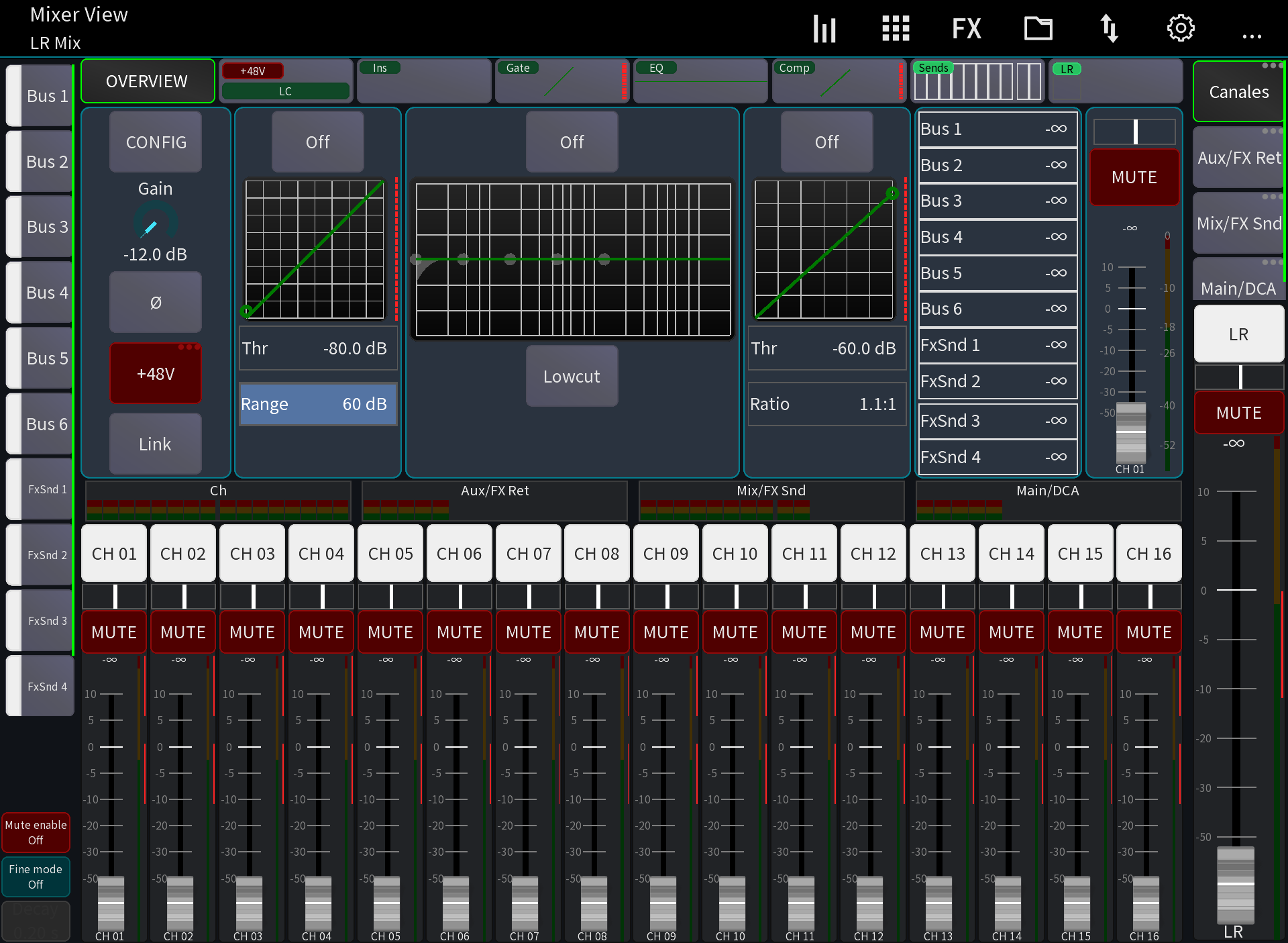
Task: Open the channel grid view icon
Action: coord(896,28)
